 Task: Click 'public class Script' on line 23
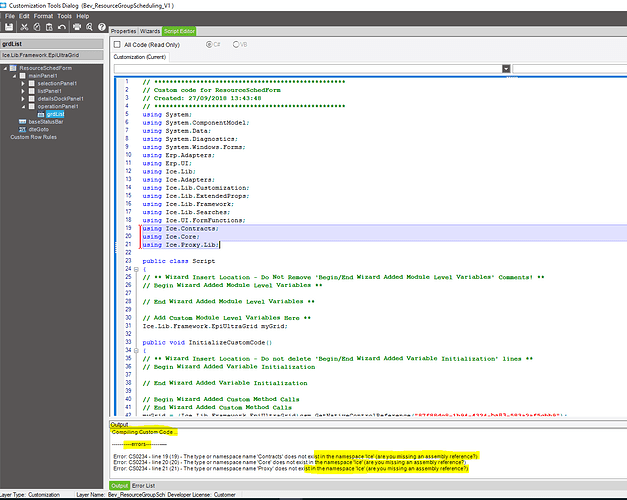coord(179,261)
